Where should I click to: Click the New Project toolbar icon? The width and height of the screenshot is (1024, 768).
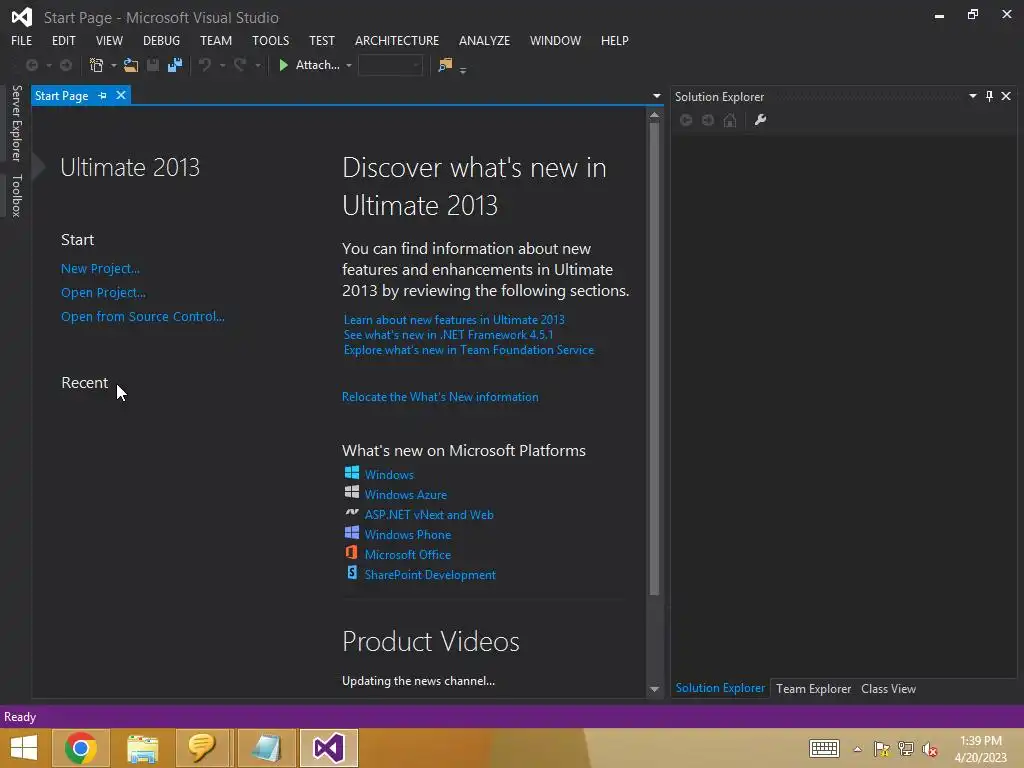(97, 65)
